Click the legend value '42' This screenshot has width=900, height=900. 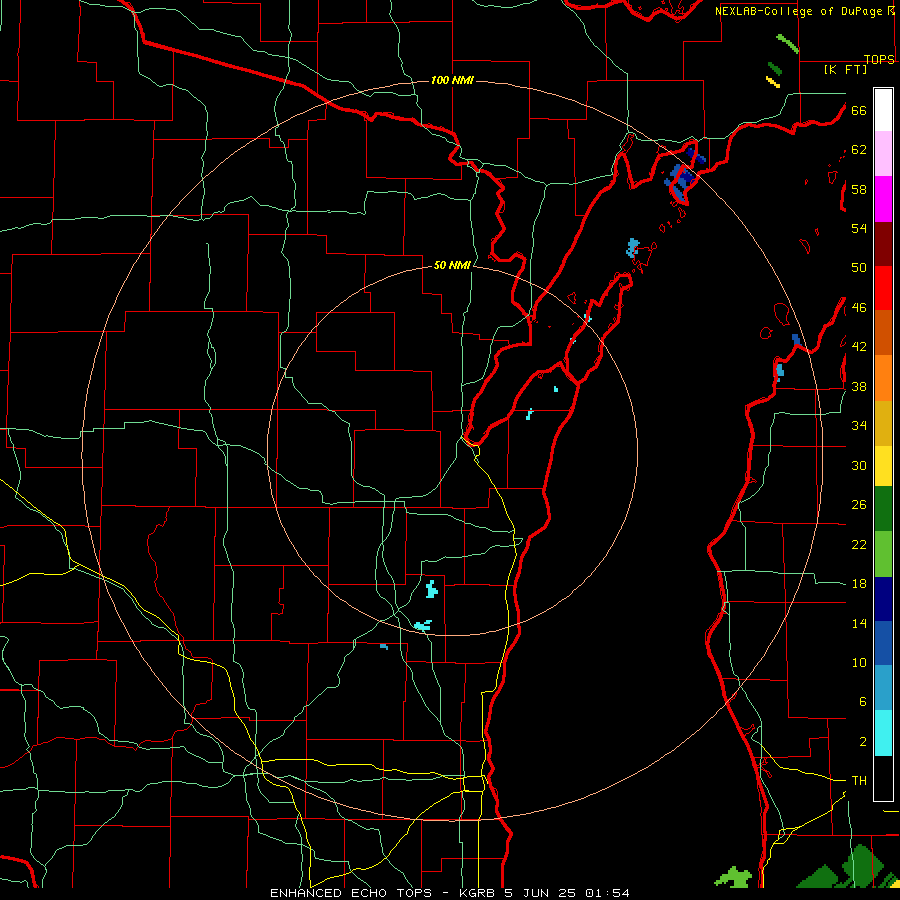[x=859, y=346]
